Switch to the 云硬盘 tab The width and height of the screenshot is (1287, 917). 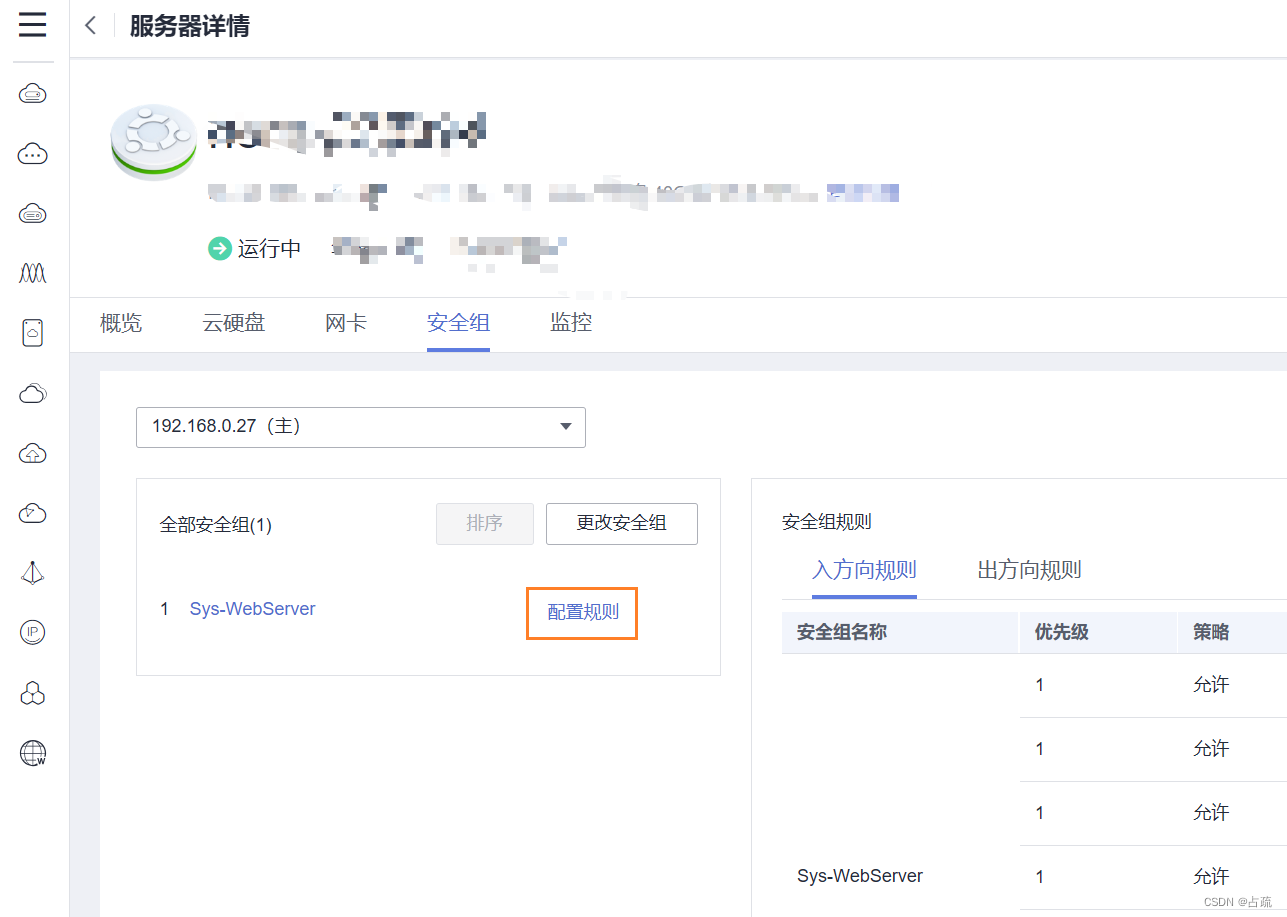234,323
